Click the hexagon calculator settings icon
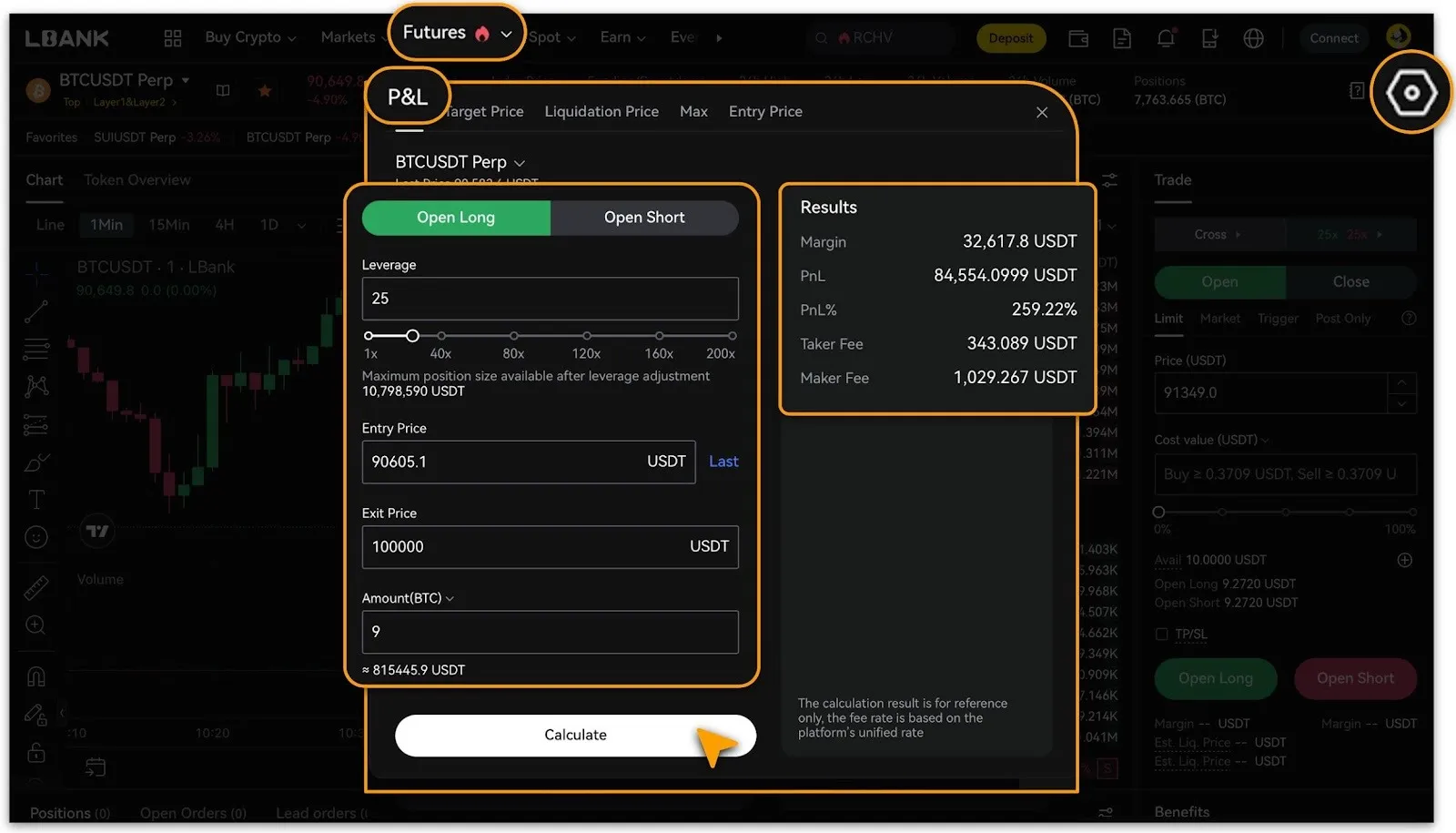 coord(1410,93)
